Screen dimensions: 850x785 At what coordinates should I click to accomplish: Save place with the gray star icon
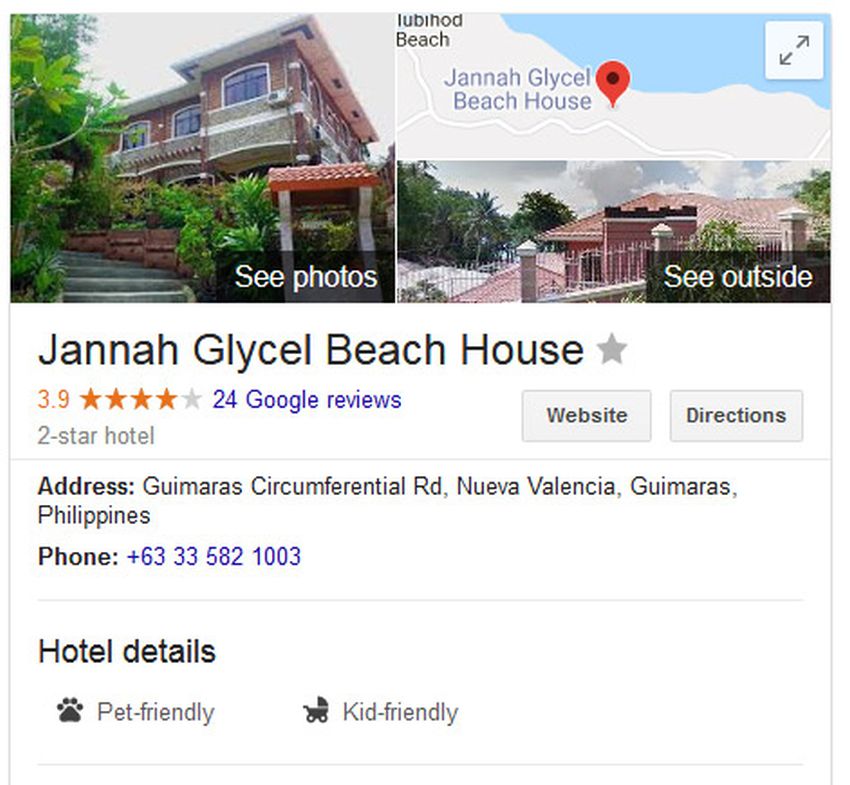pos(611,349)
